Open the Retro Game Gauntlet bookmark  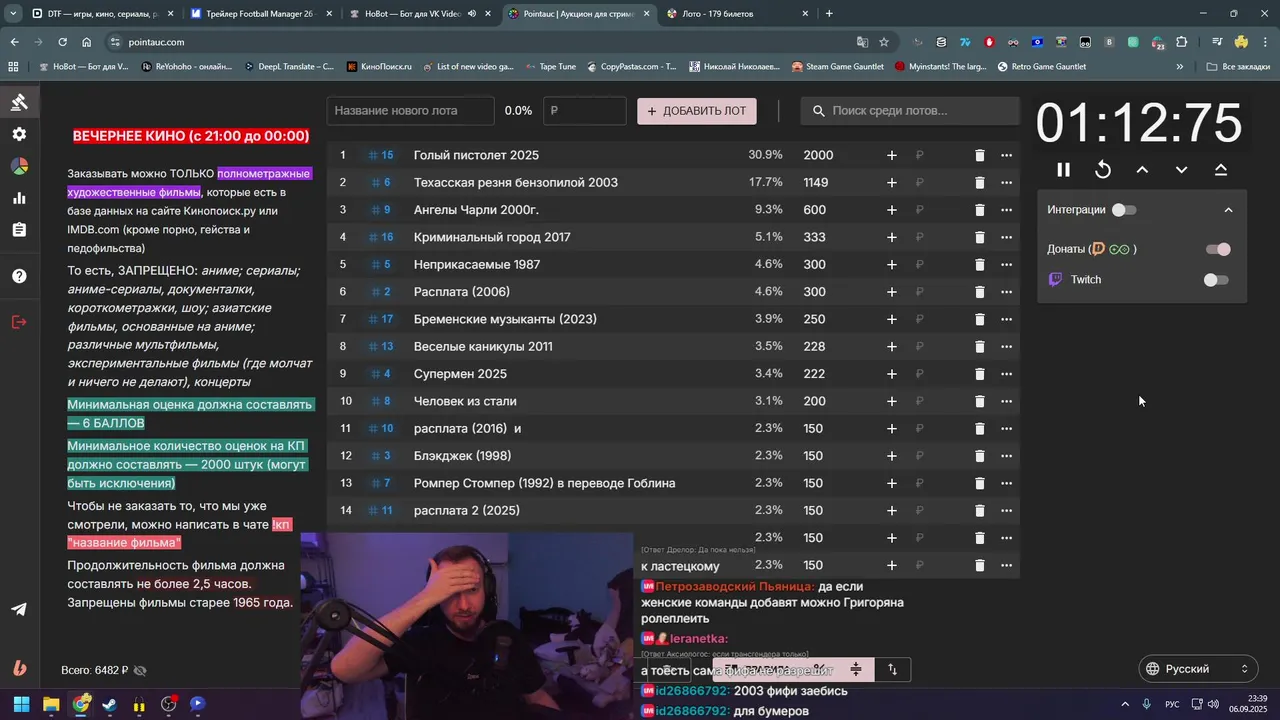click(x=1041, y=67)
